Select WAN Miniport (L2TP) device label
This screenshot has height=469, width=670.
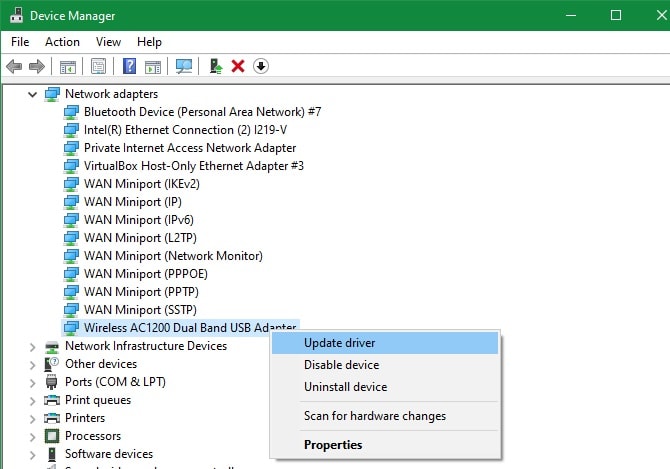[140, 237]
